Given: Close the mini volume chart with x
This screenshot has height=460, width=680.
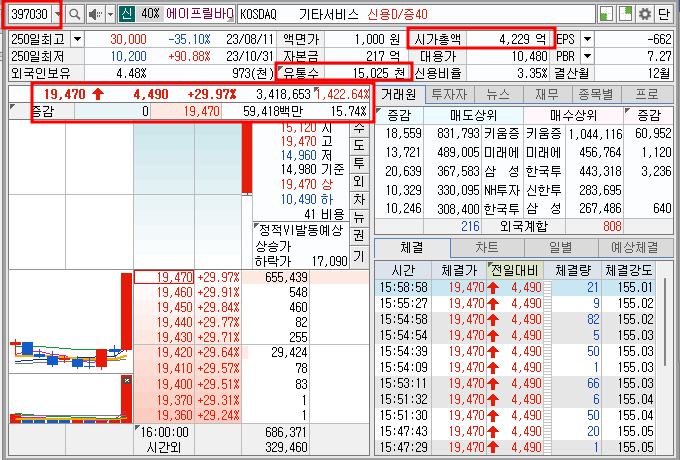Looking at the screenshot, I should 127,380.
